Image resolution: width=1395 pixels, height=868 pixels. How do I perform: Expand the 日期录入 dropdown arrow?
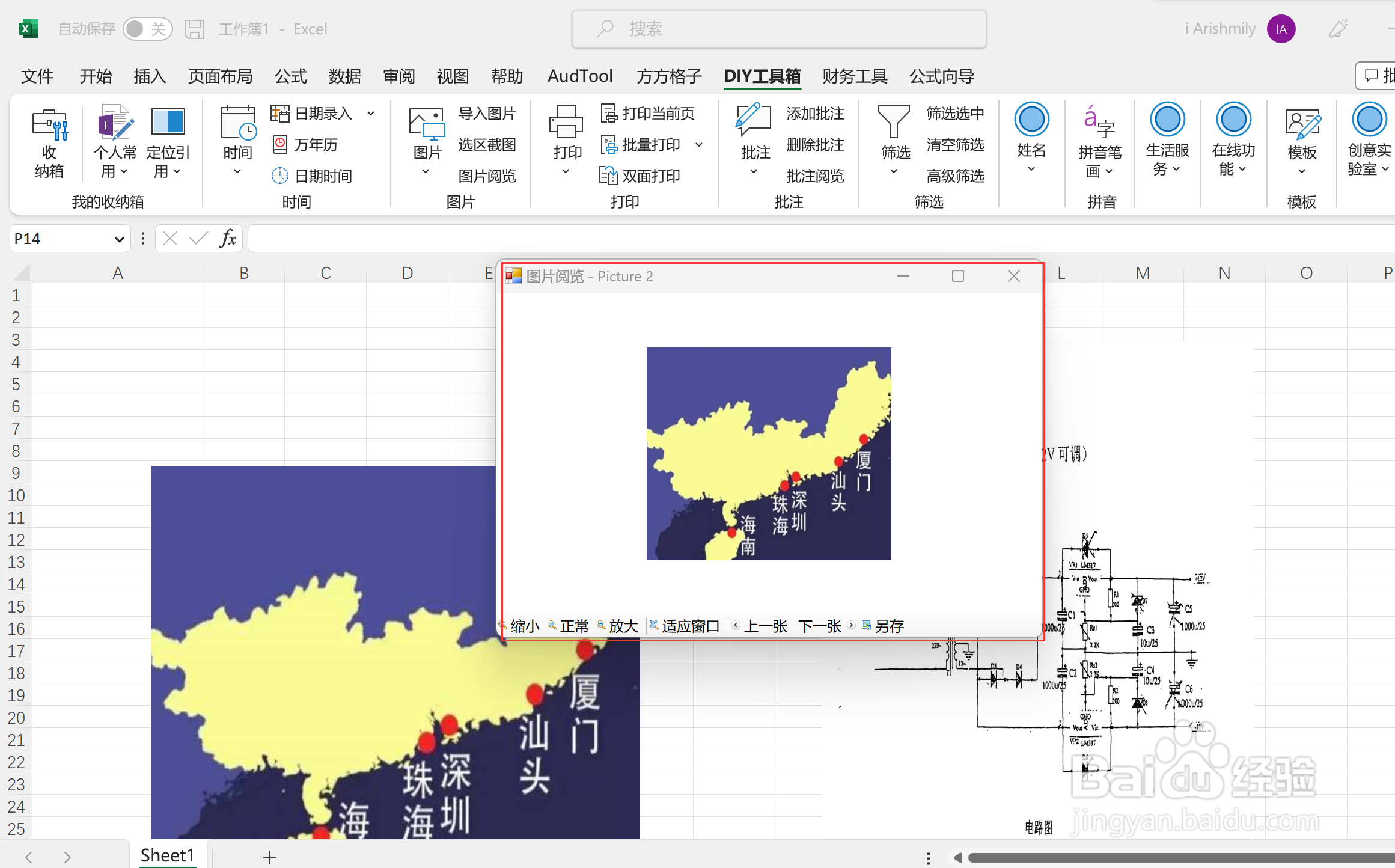tap(371, 113)
